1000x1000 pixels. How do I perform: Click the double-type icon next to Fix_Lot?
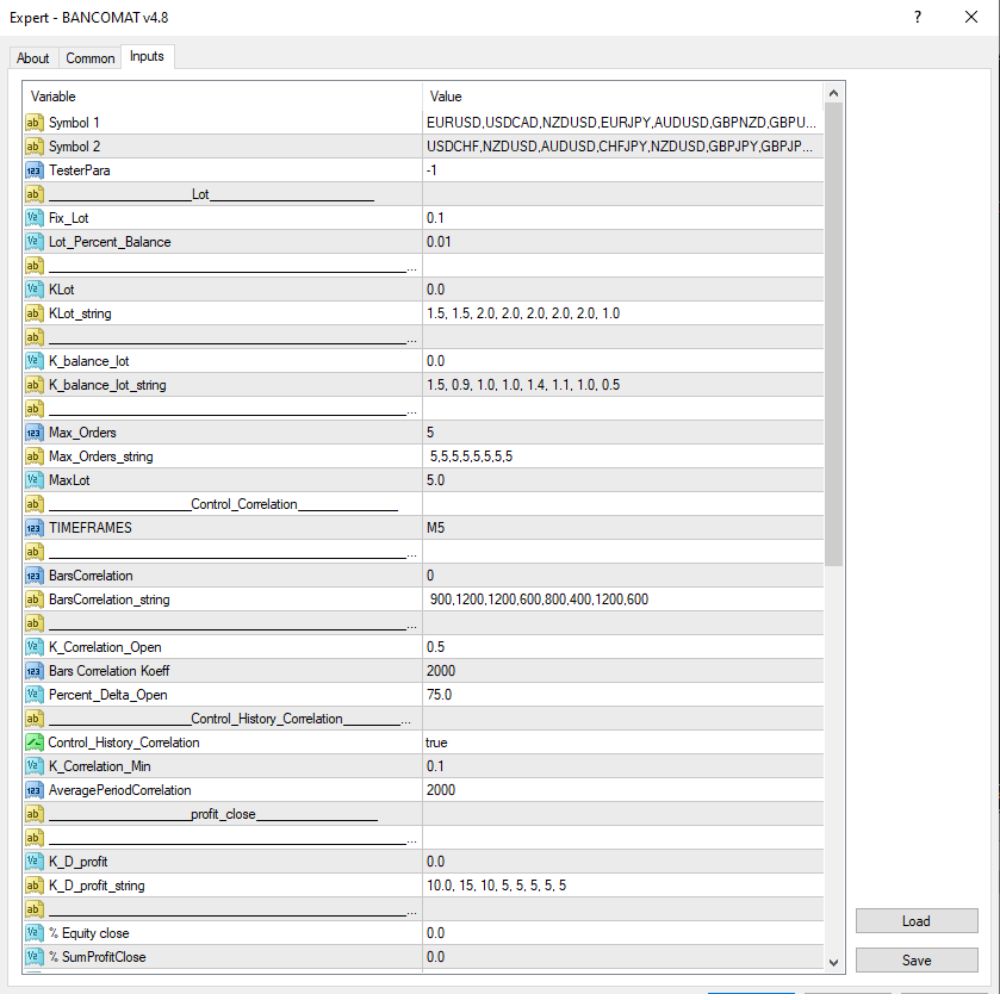(x=34, y=218)
